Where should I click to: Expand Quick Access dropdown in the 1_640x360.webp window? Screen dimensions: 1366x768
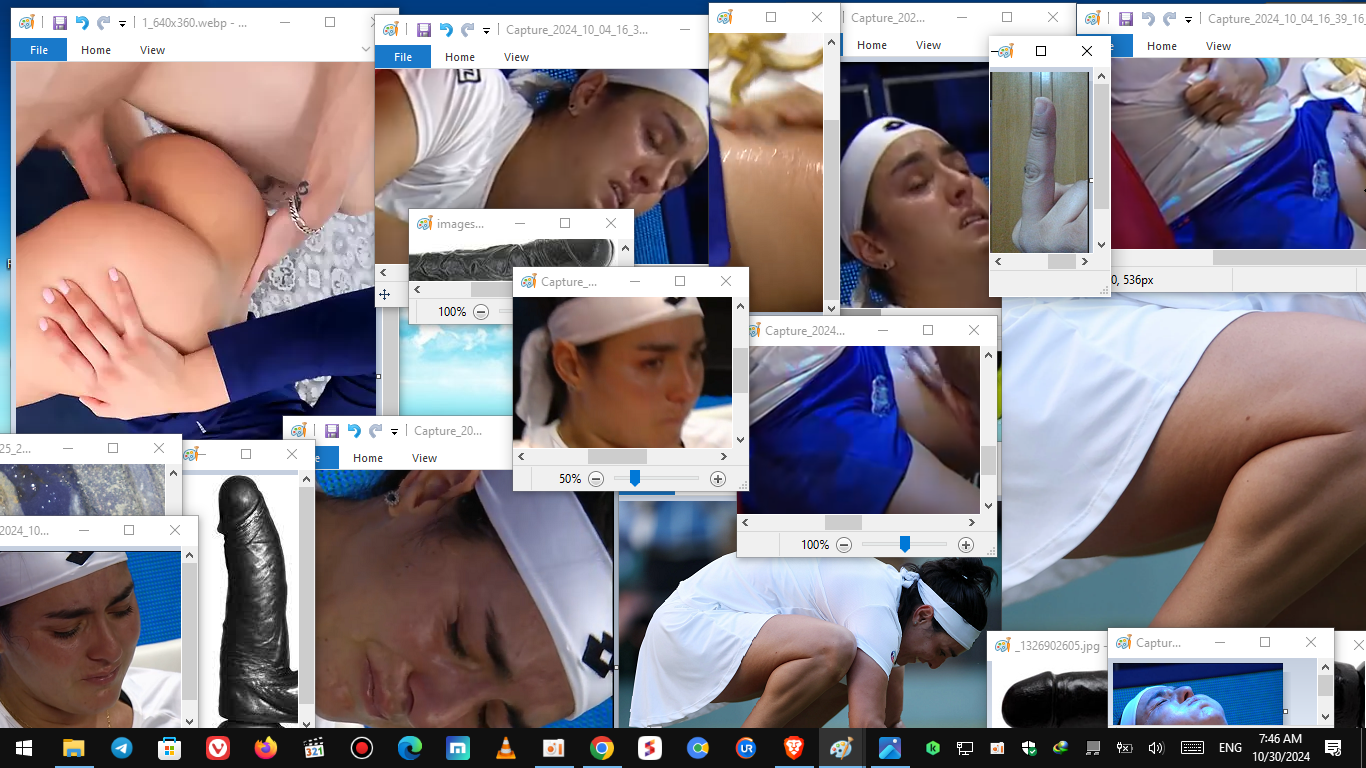122,23
